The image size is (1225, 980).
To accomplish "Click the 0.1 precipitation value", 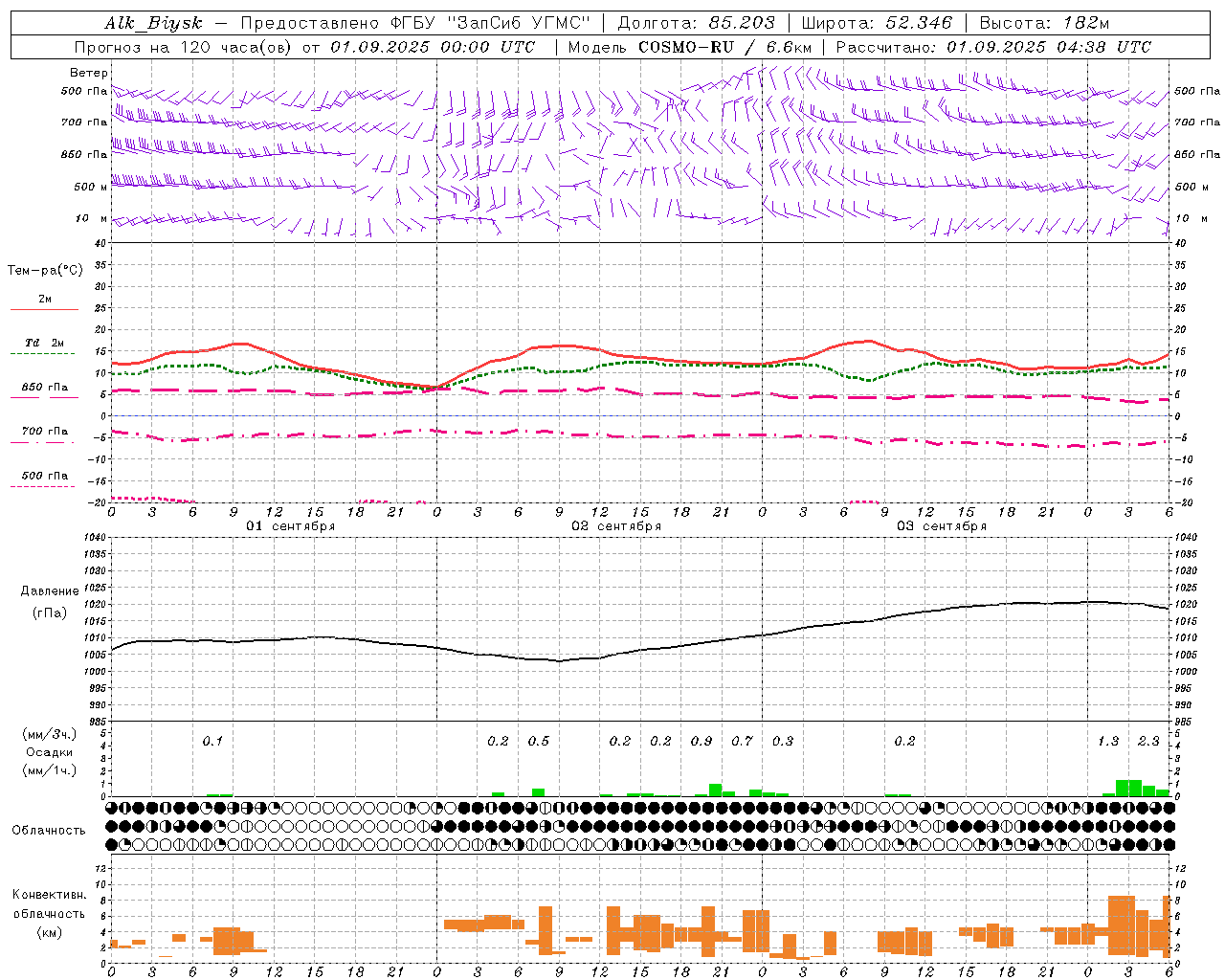I will (x=212, y=741).
